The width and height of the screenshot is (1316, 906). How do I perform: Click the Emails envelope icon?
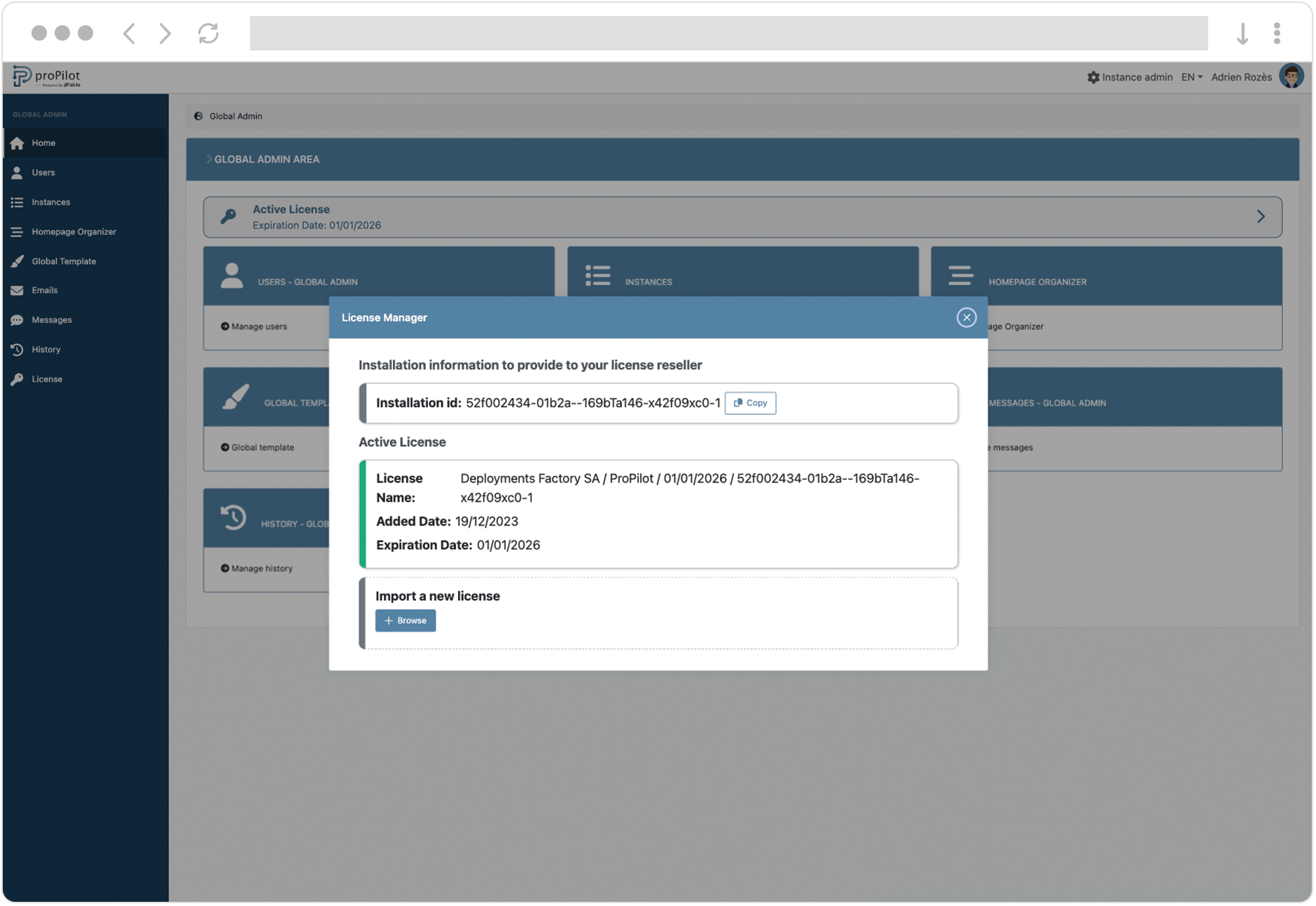[x=18, y=290]
